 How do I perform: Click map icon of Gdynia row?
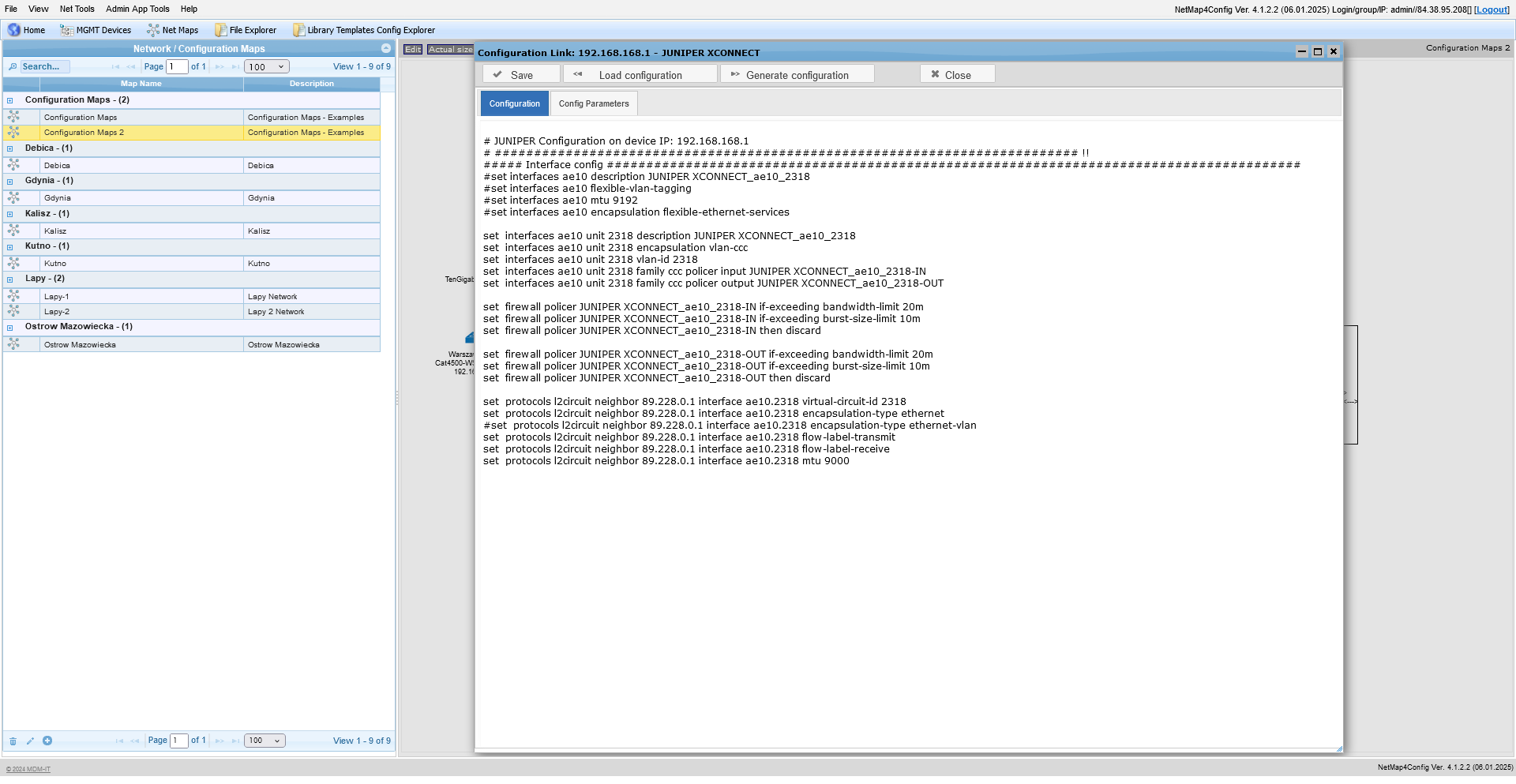(13, 198)
